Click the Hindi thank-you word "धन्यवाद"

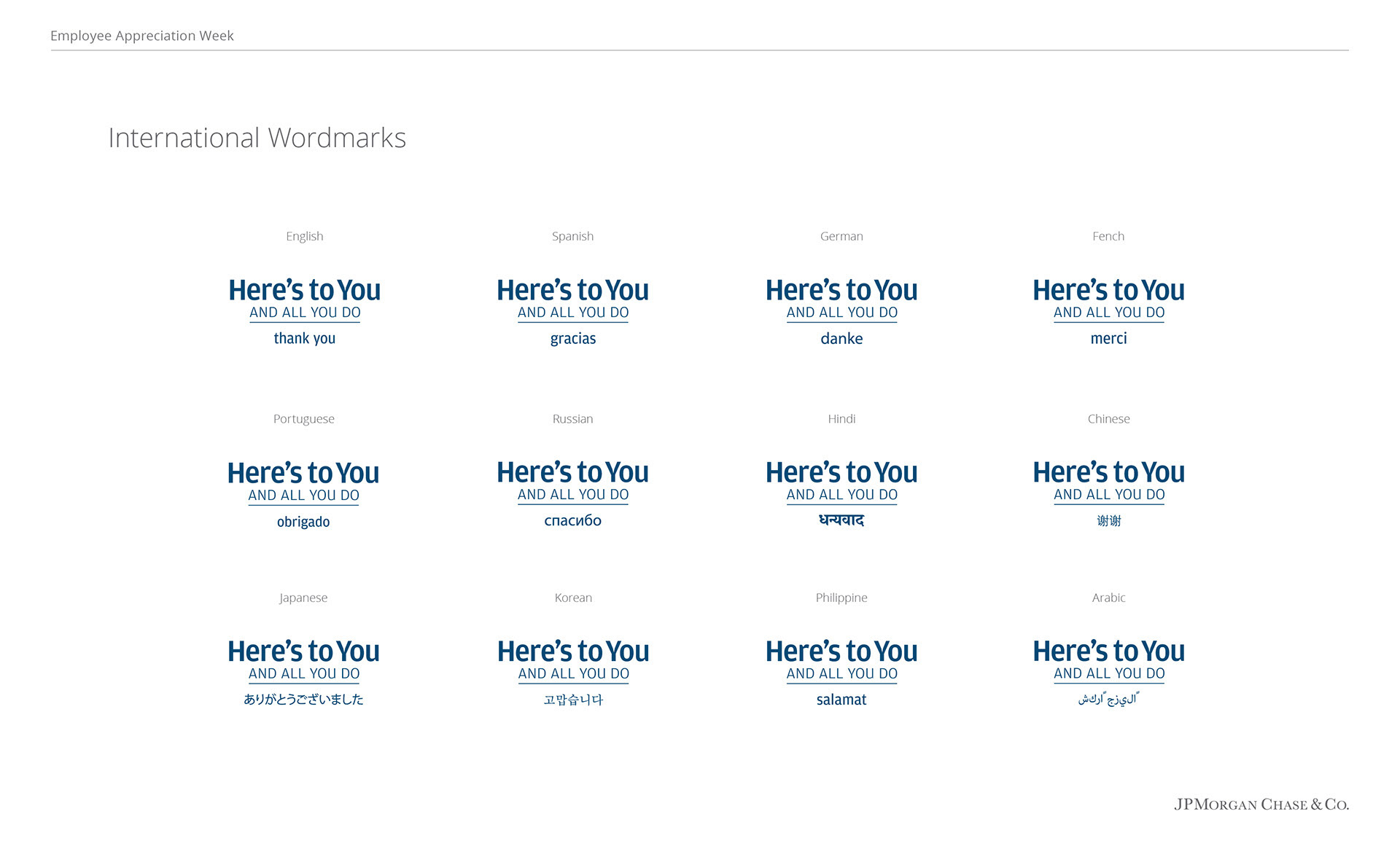841,520
